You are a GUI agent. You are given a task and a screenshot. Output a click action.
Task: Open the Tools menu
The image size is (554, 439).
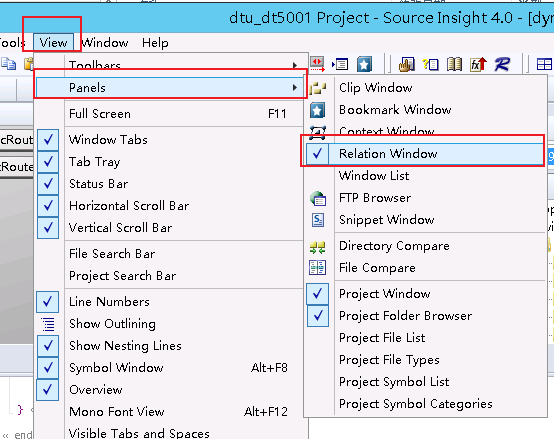12,43
